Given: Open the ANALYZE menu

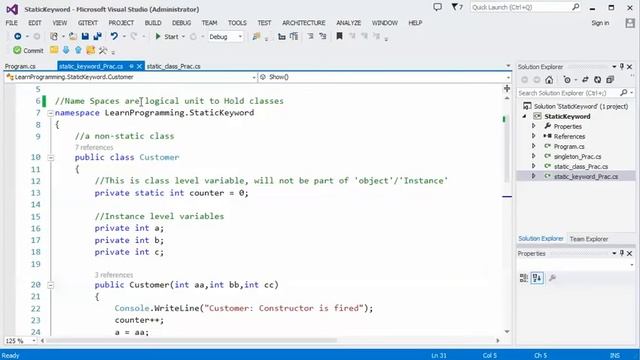Looking at the screenshot, I should (349, 23).
